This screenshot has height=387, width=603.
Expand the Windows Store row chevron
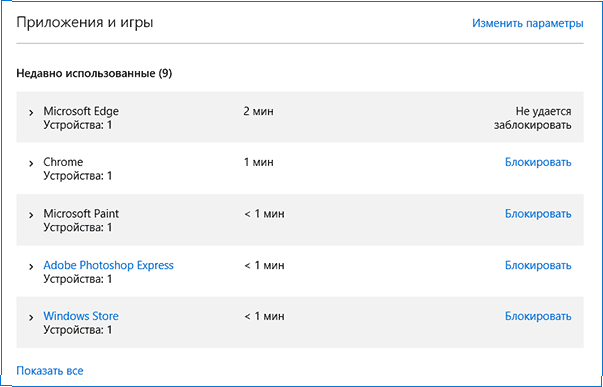click(x=31, y=318)
